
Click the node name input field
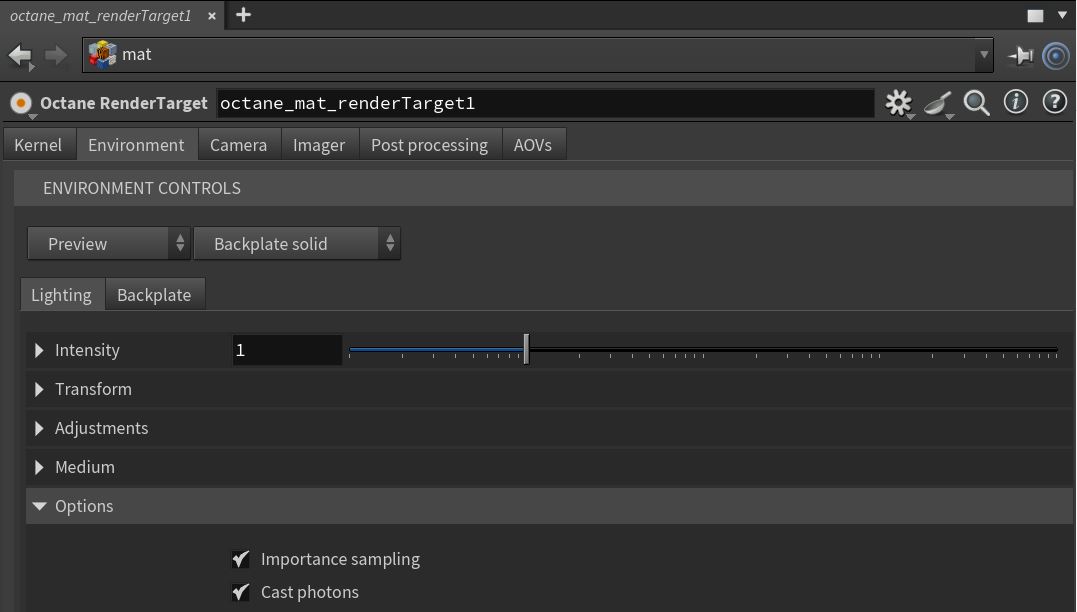[x=544, y=103]
